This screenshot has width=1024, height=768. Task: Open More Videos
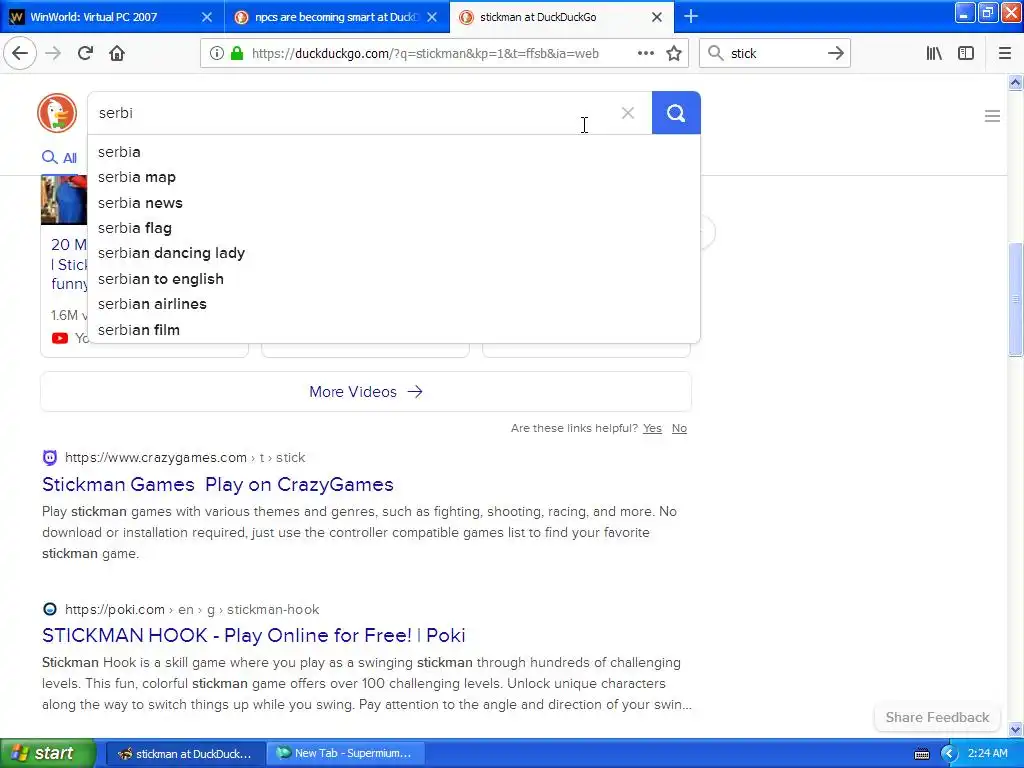click(x=366, y=392)
